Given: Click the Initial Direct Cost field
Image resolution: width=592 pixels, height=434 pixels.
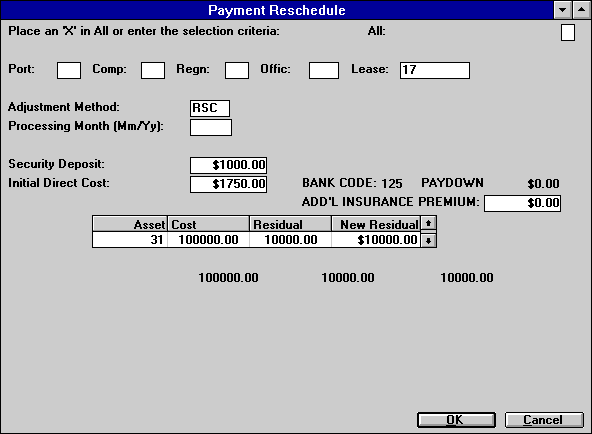Looking at the screenshot, I should point(228,184).
